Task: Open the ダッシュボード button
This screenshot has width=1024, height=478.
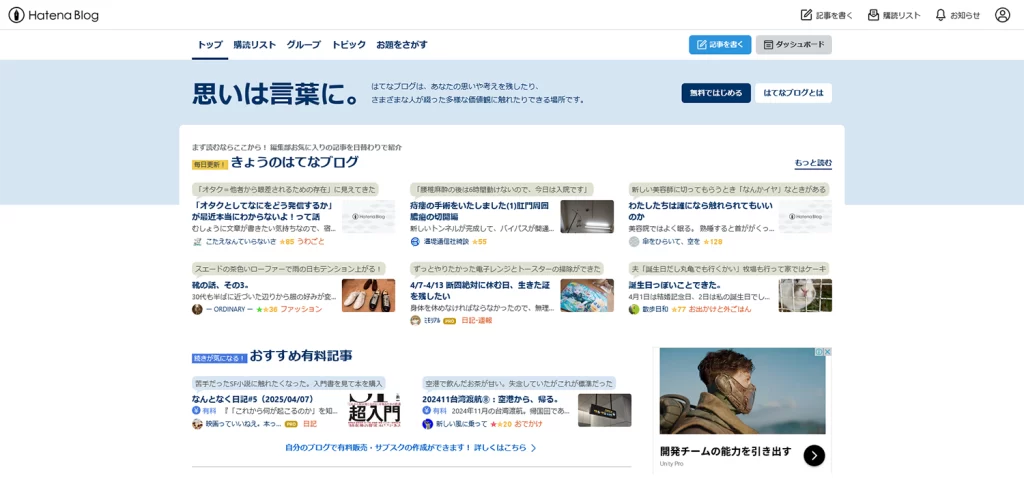Action: 793,45
